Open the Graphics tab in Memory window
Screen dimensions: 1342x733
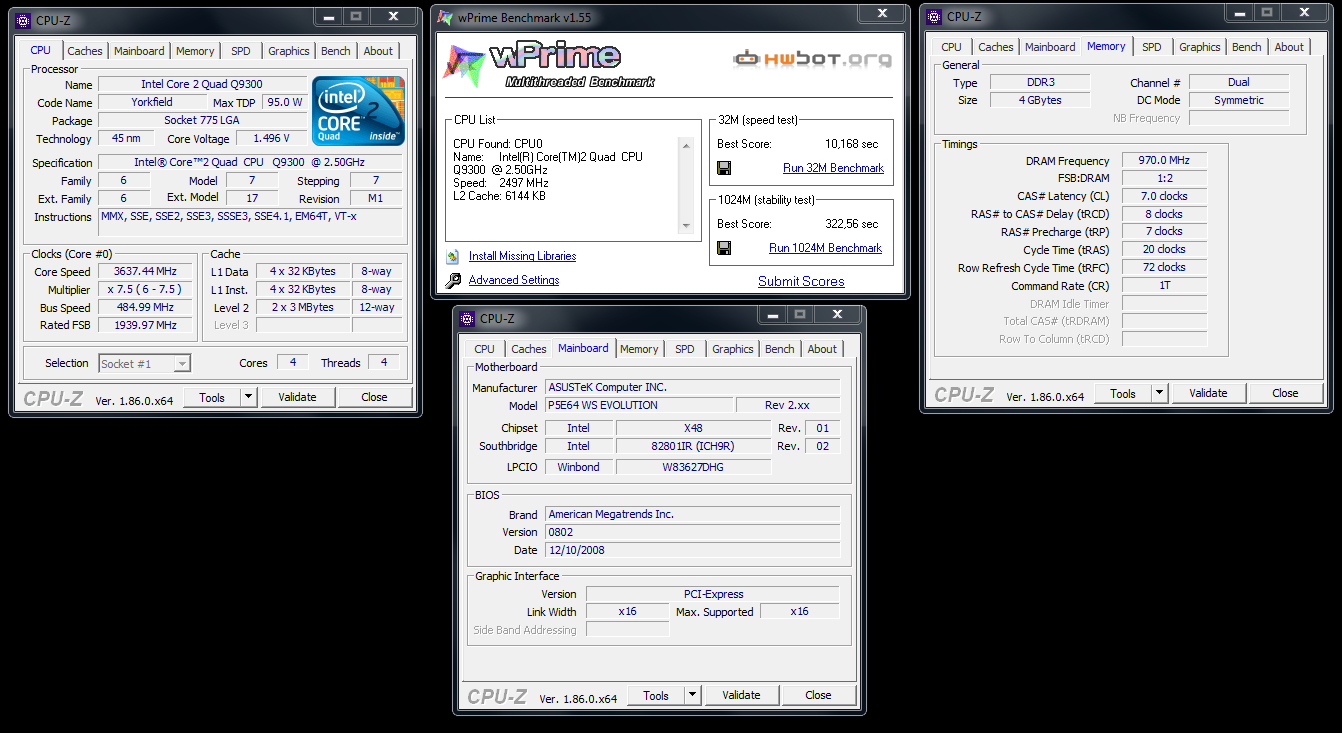(1199, 47)
